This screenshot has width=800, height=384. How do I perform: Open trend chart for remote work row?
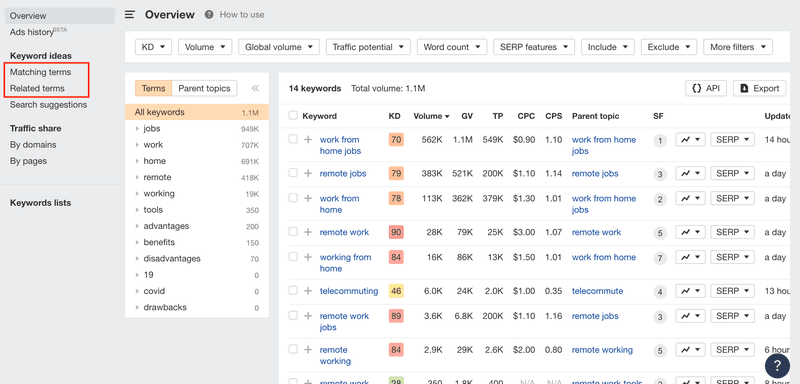[690, 232]
